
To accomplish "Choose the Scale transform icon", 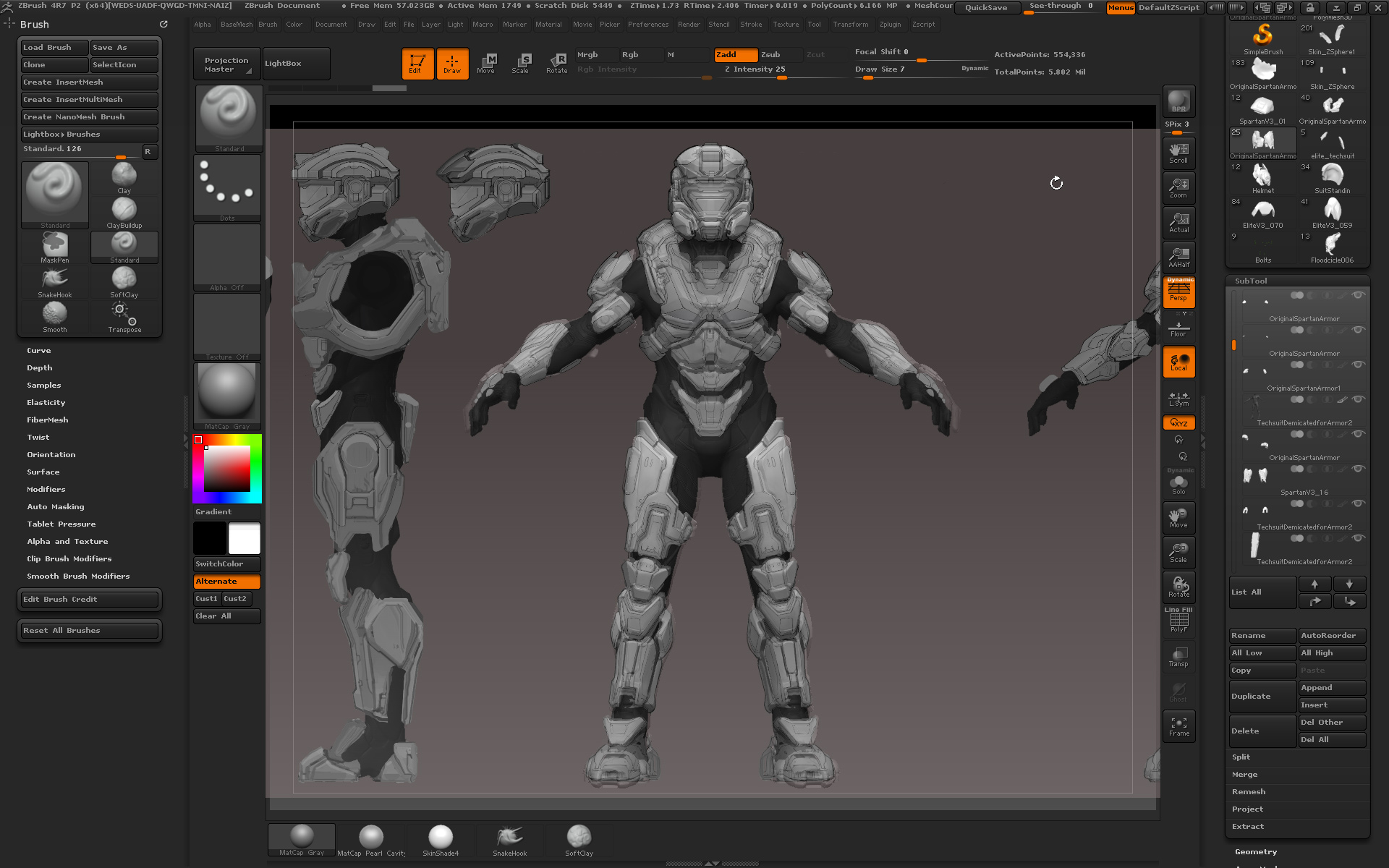I will (520, 64).
